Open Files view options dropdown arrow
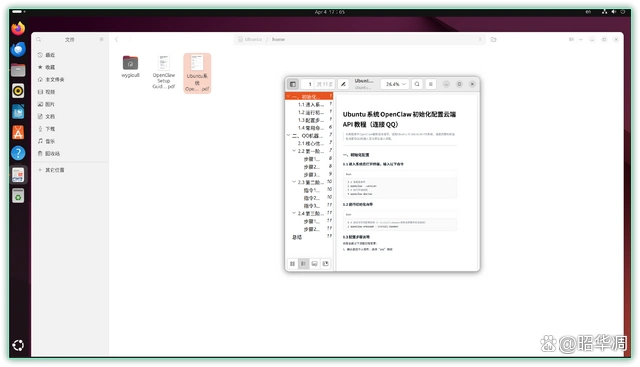 click(580, 40)
